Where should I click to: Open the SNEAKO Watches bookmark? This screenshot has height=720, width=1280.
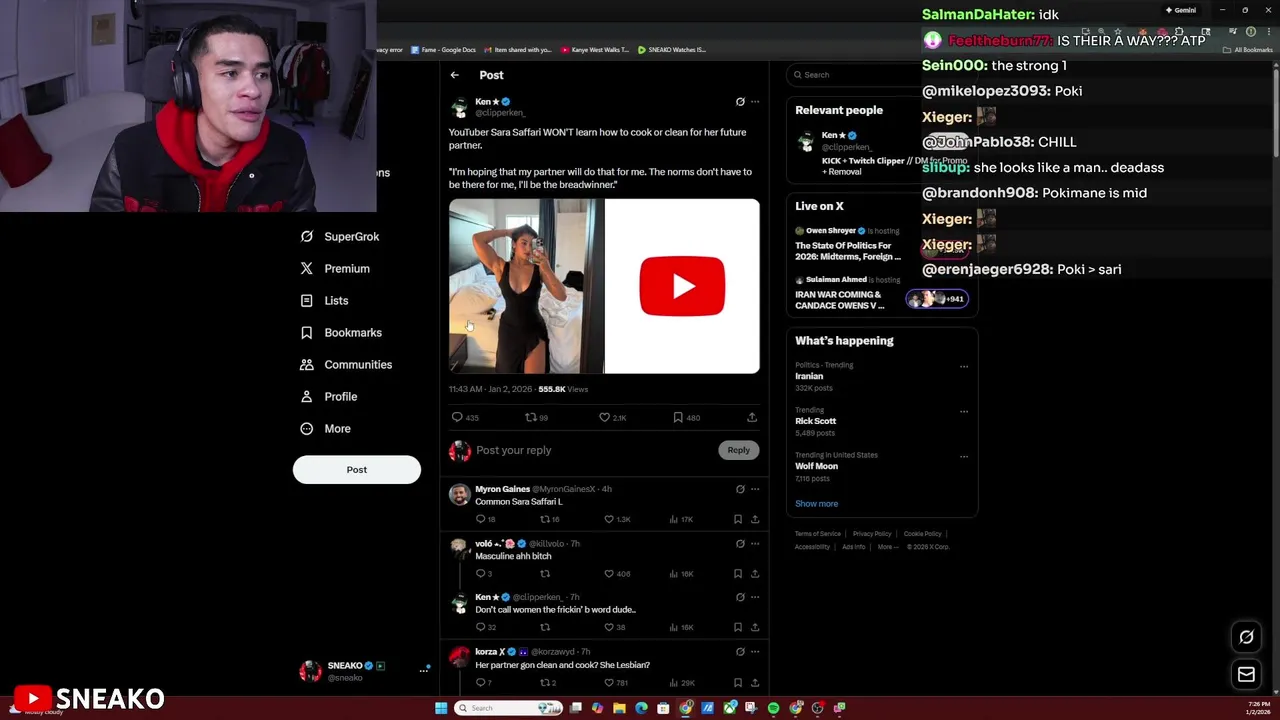point(672,49)
